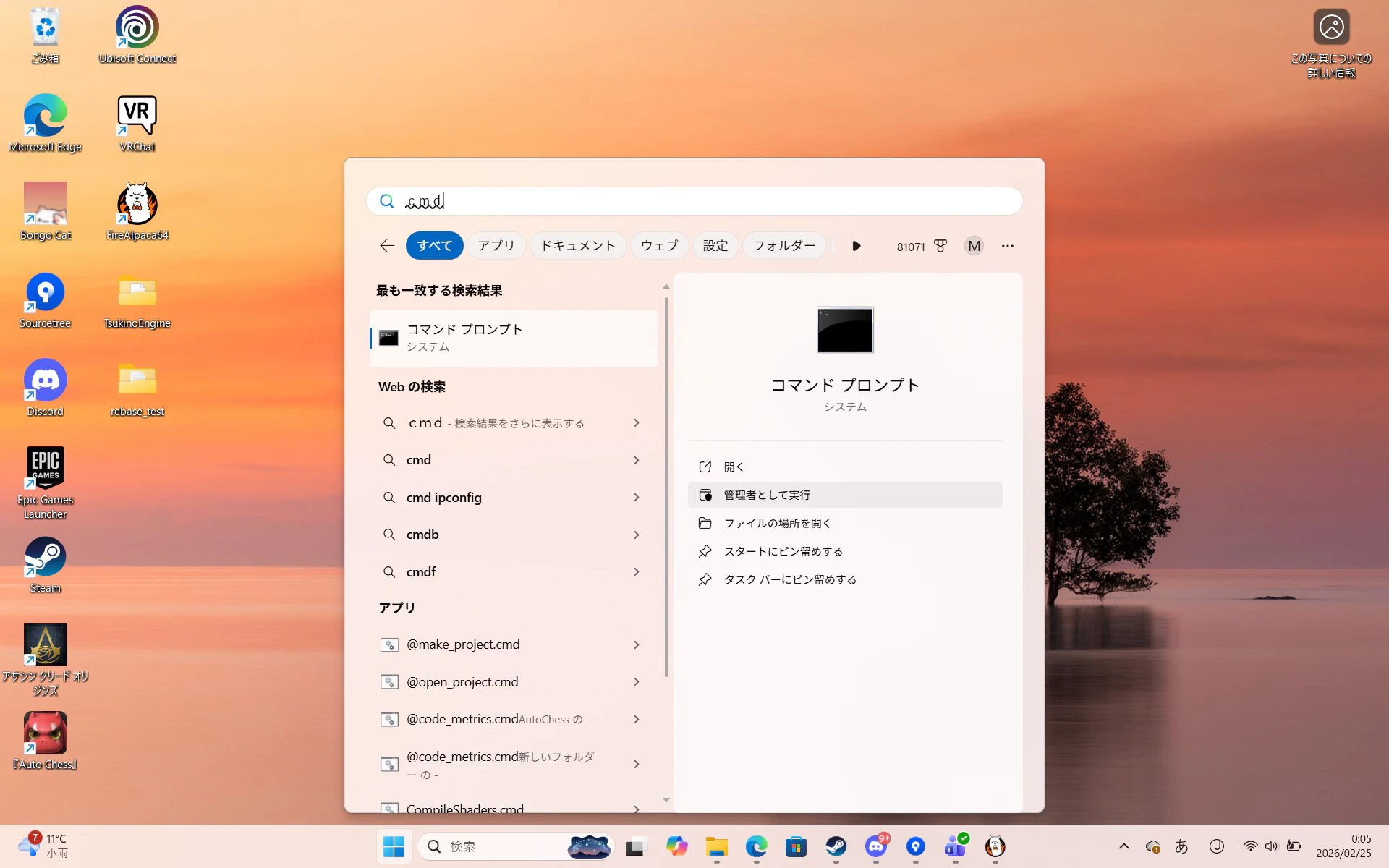
Task: Open Microsoft Store from the taskbar
Action: click(797, 846)
